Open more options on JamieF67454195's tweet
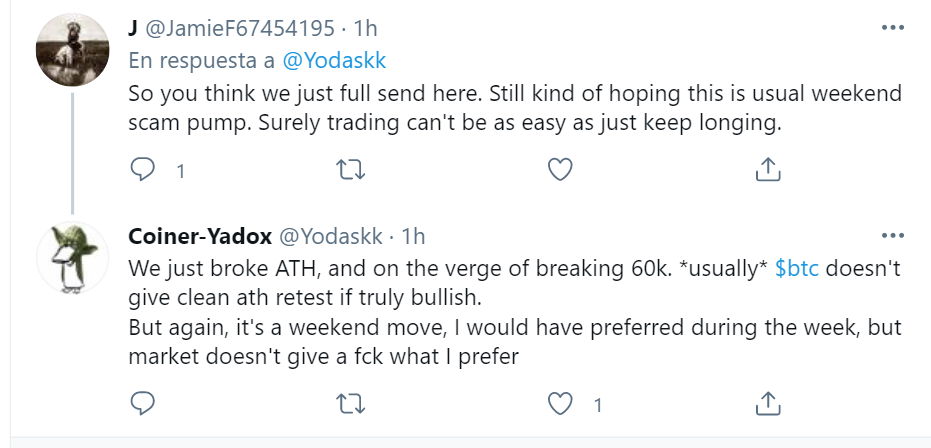 coord(892,29)
